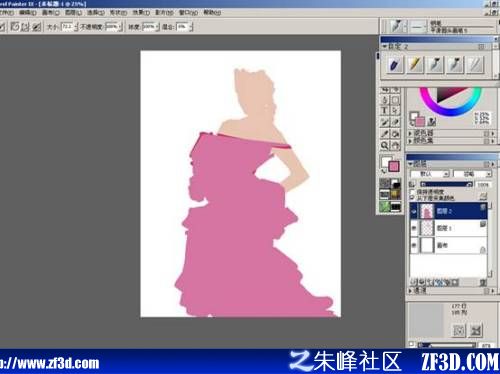Open the 编辑 (Edit) menu
500x374 pixels.
tap(28, 12)
